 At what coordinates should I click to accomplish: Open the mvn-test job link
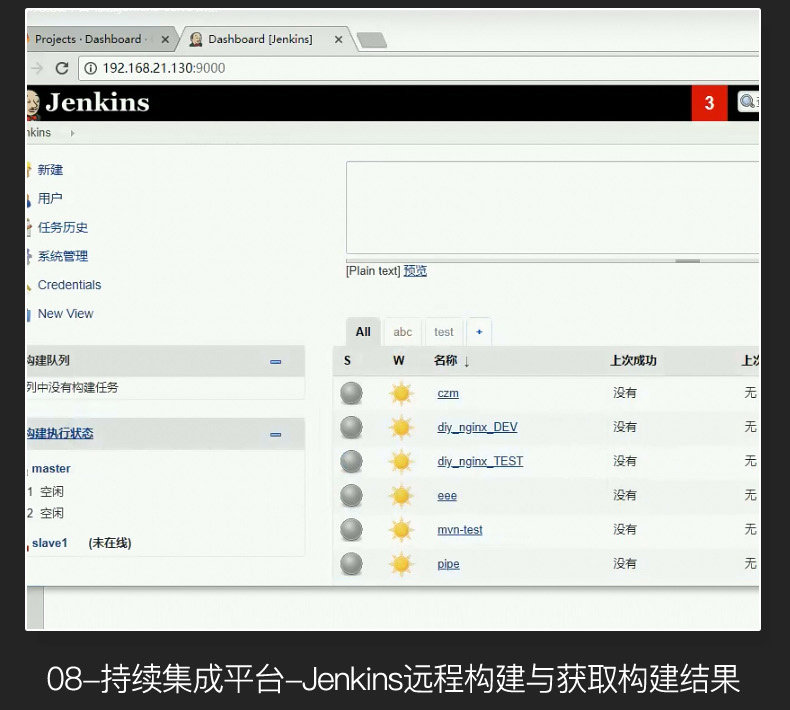point(459,530)
